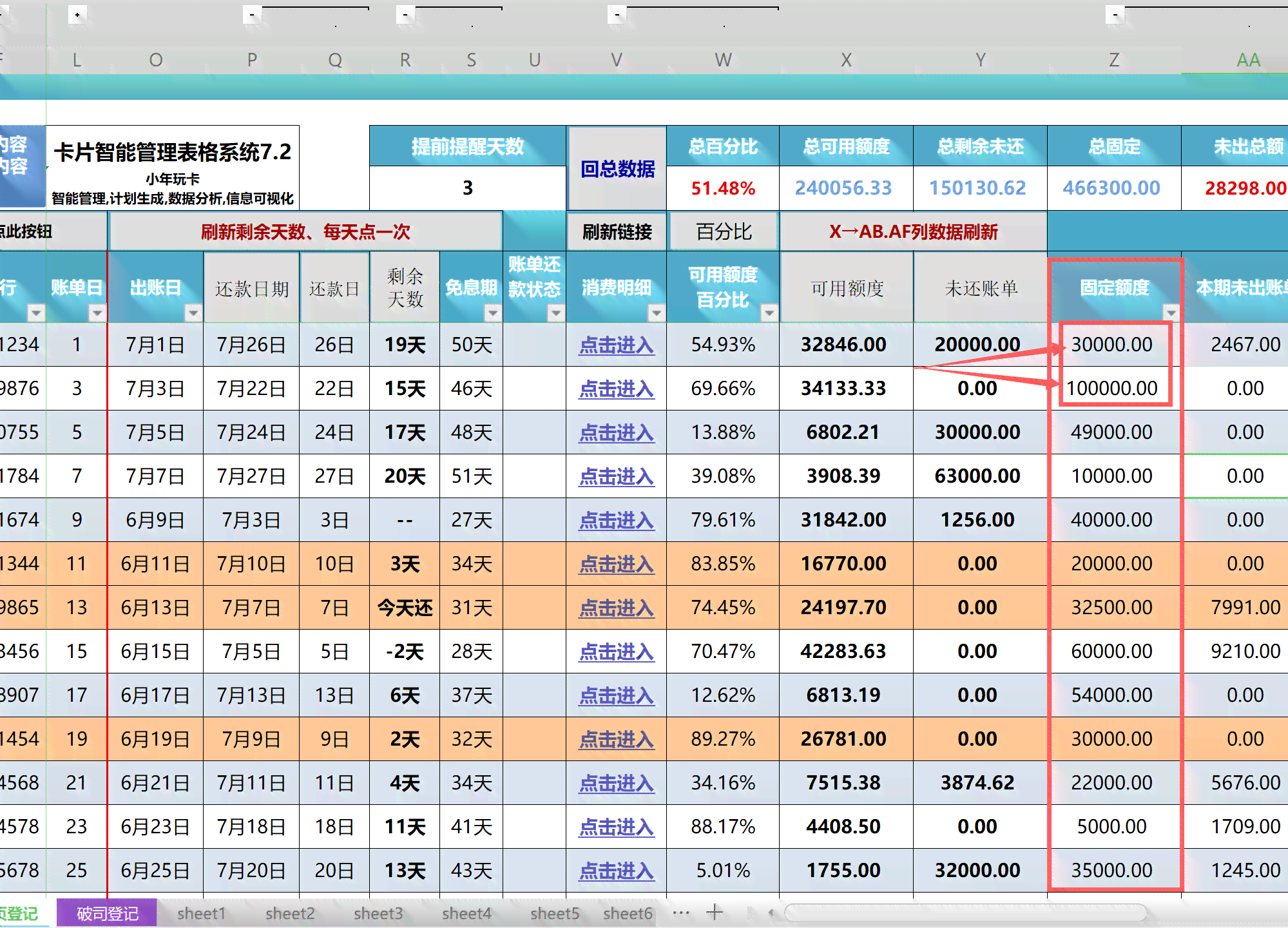
Task: Show more sheets via the ellipsis button
Action: [x=681, y=913]
